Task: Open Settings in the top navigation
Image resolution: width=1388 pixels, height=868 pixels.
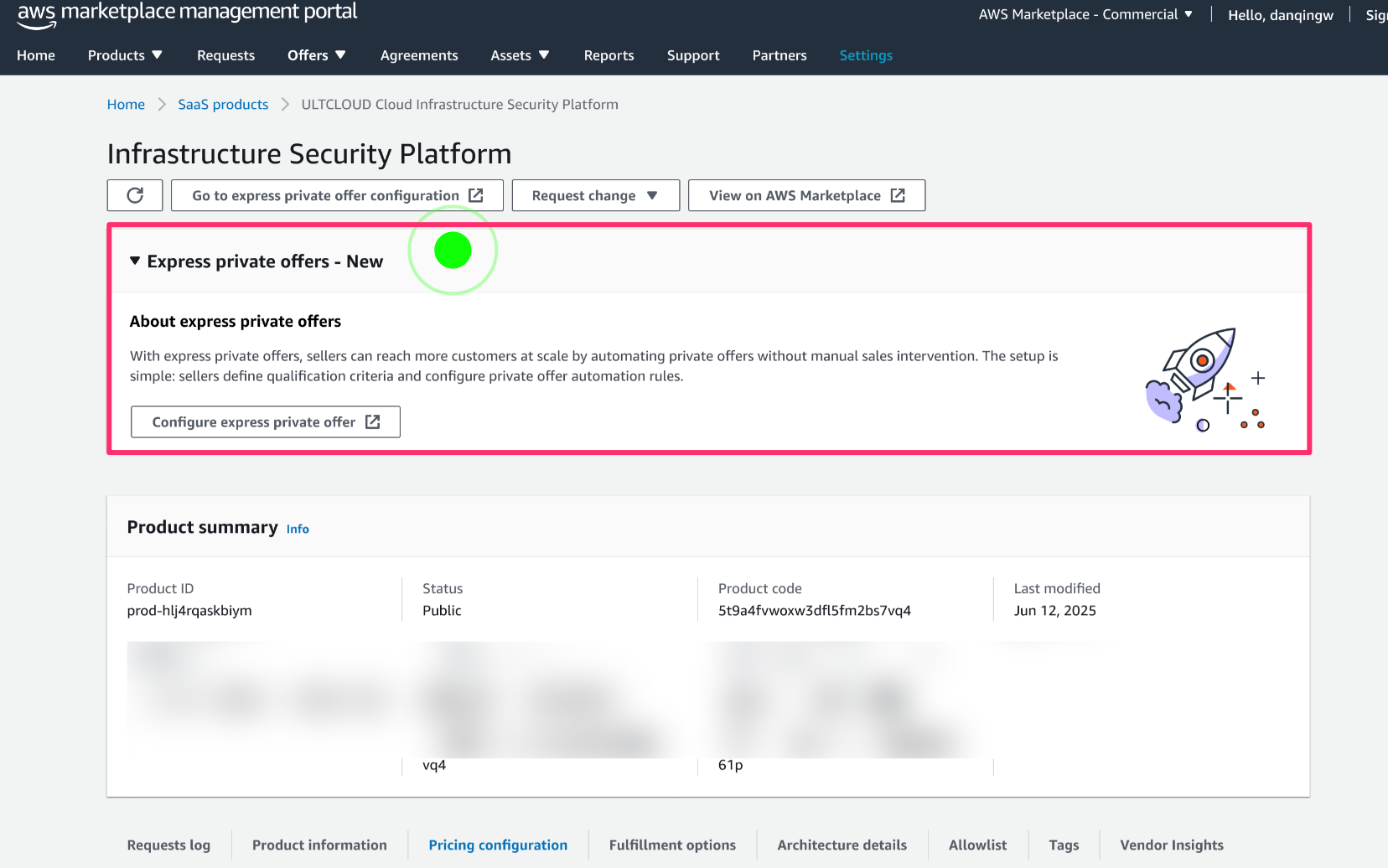Action: click(x=866, y=55)
